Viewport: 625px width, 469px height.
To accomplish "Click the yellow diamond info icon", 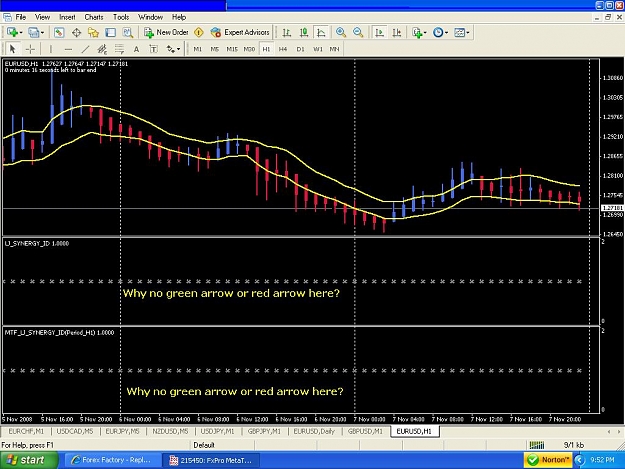I will 199,33.
